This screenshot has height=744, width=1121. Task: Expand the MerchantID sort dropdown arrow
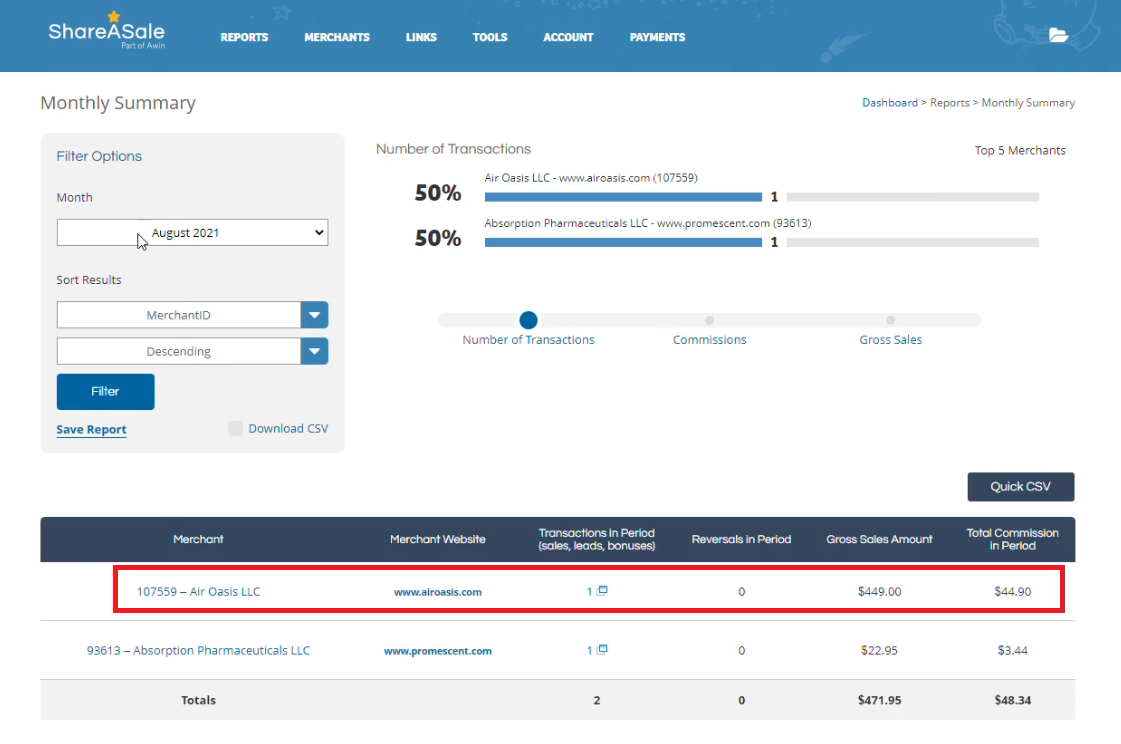[315, 315]
